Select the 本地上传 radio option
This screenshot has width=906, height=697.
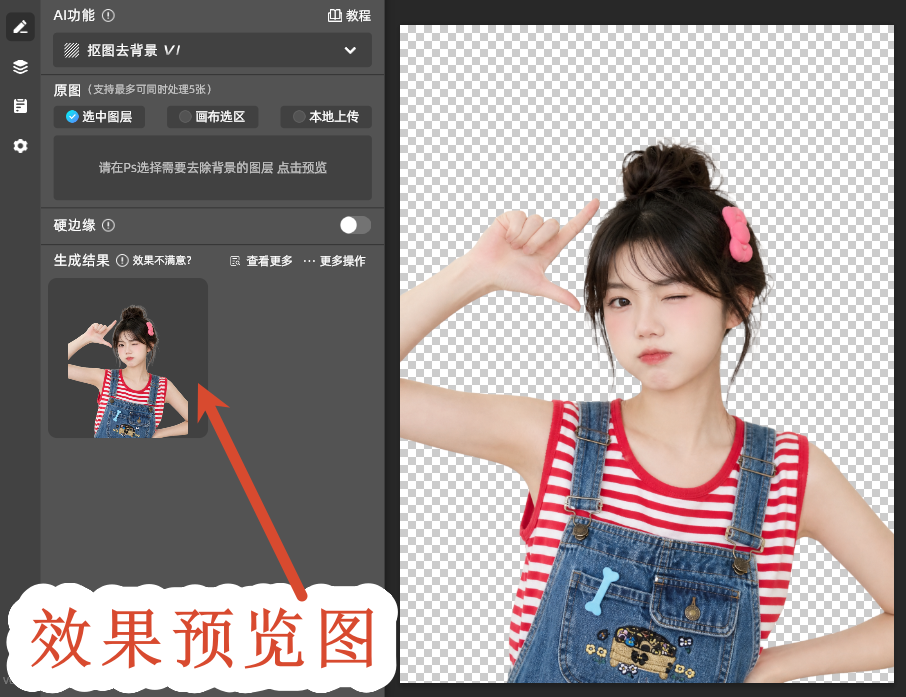coord(326,117)
